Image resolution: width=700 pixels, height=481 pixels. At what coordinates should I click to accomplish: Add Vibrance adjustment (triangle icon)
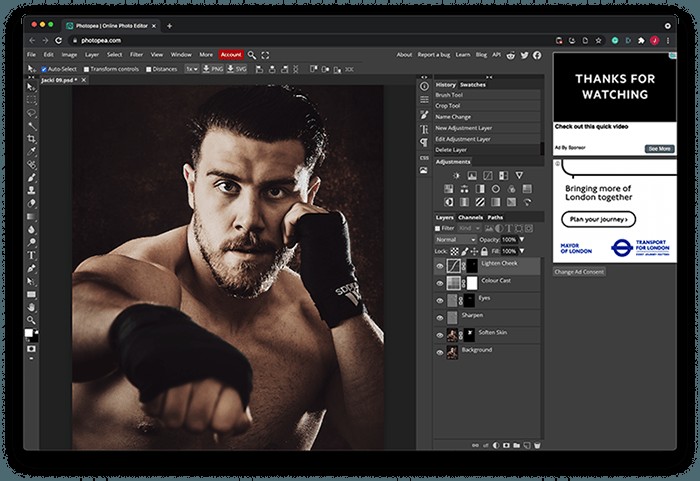519,176
